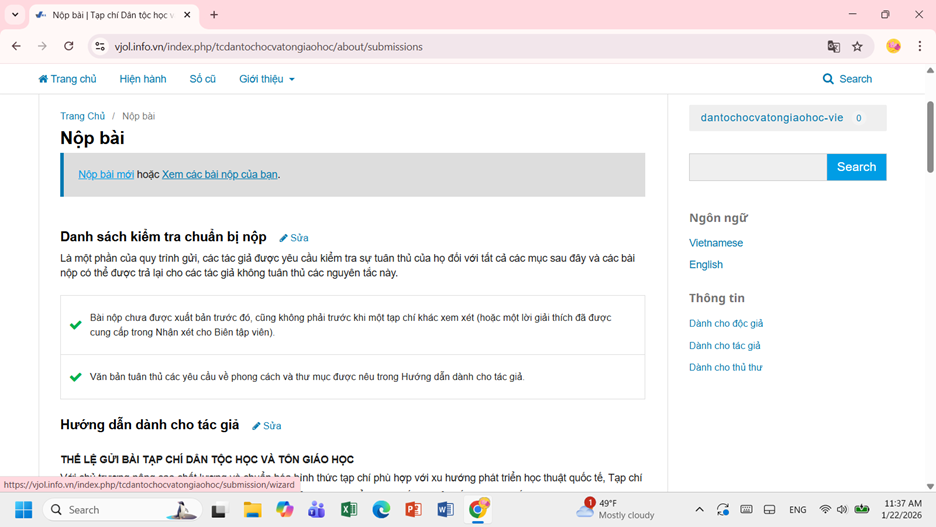Open the Số cũ menu item
936x527 pixels.
click(x=202, y=79)
